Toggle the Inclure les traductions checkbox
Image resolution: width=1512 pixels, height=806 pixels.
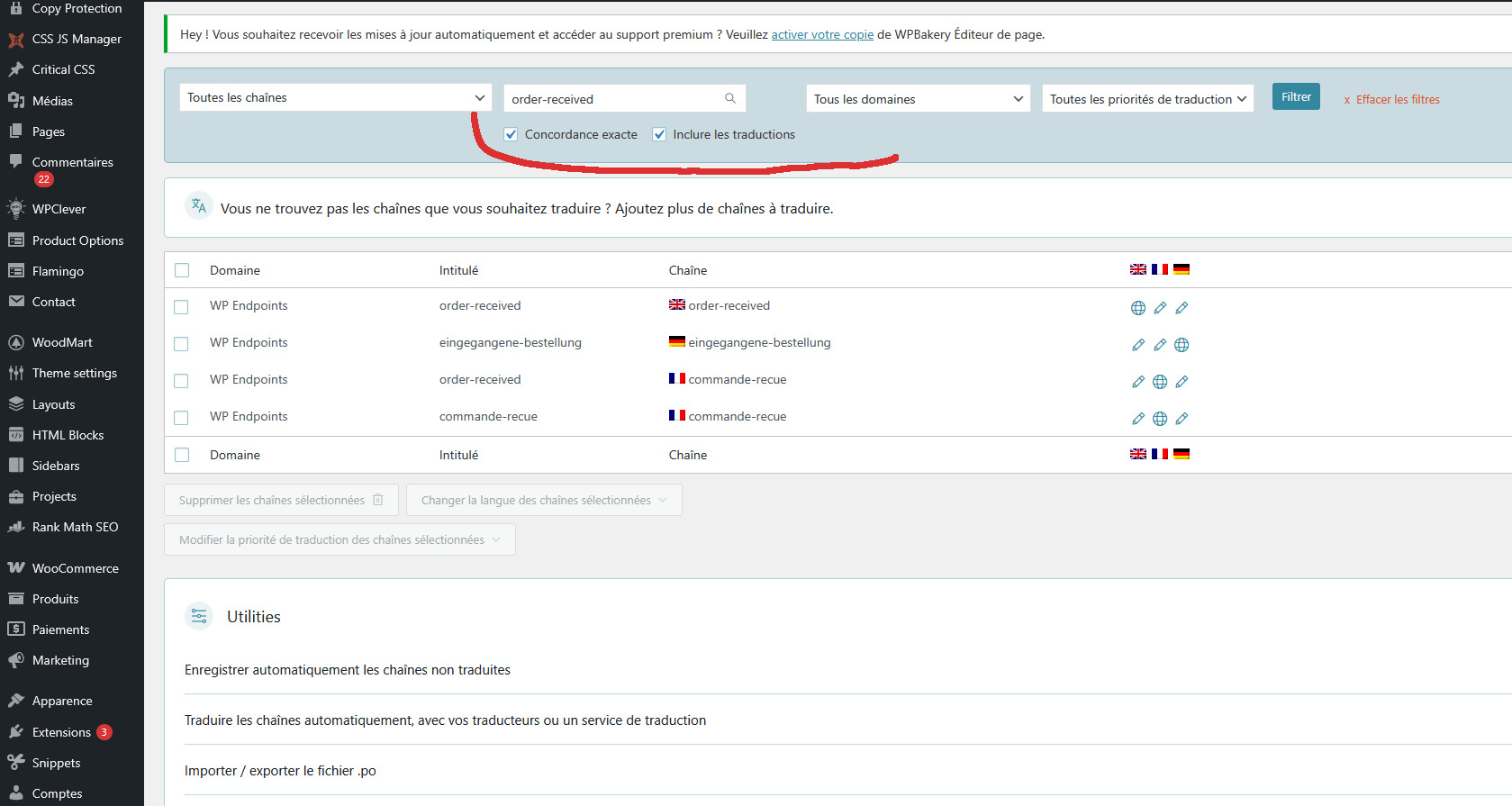pos(659,134)
